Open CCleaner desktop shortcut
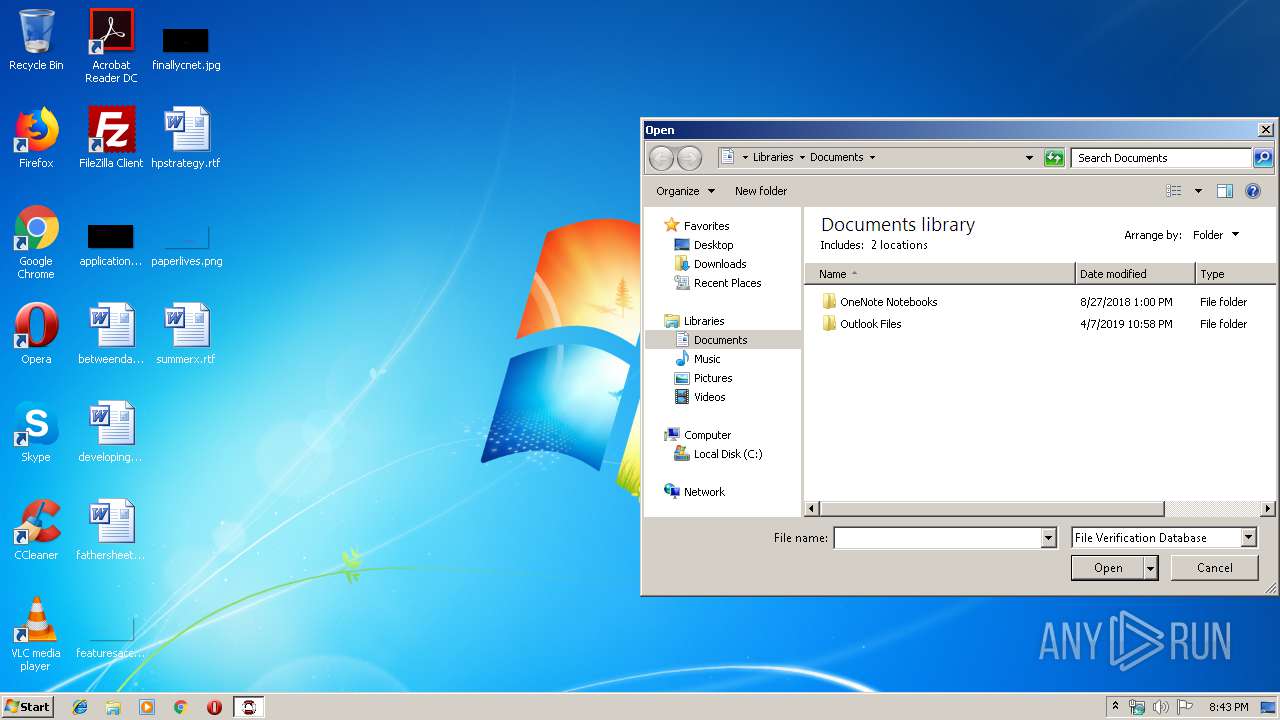This screenshot has width=1280, height=720. click(x=36, y=530)
